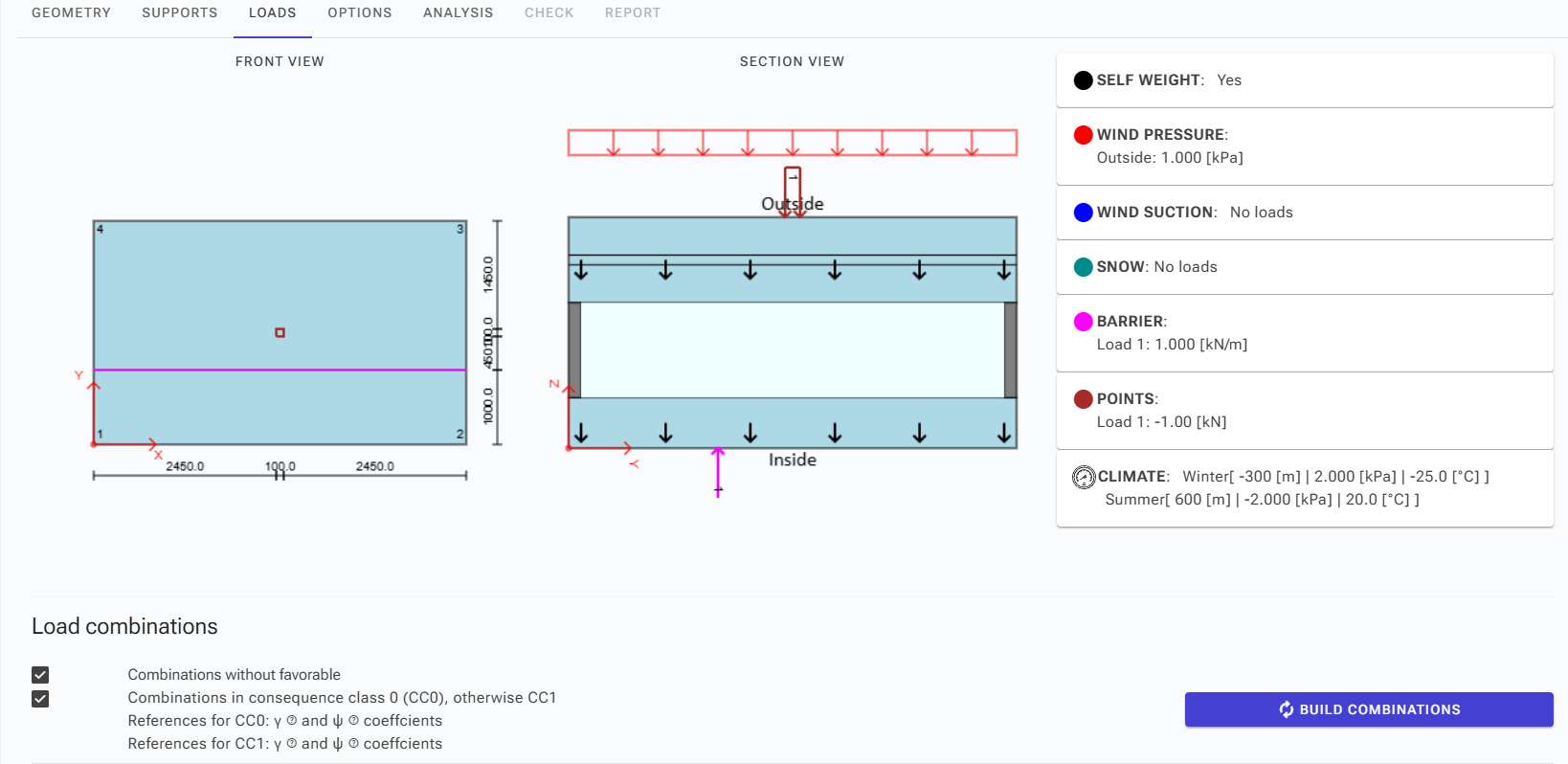Open the ψ help icon for CC1
This screenshot has height=764, width=1568.
(353, 744)
